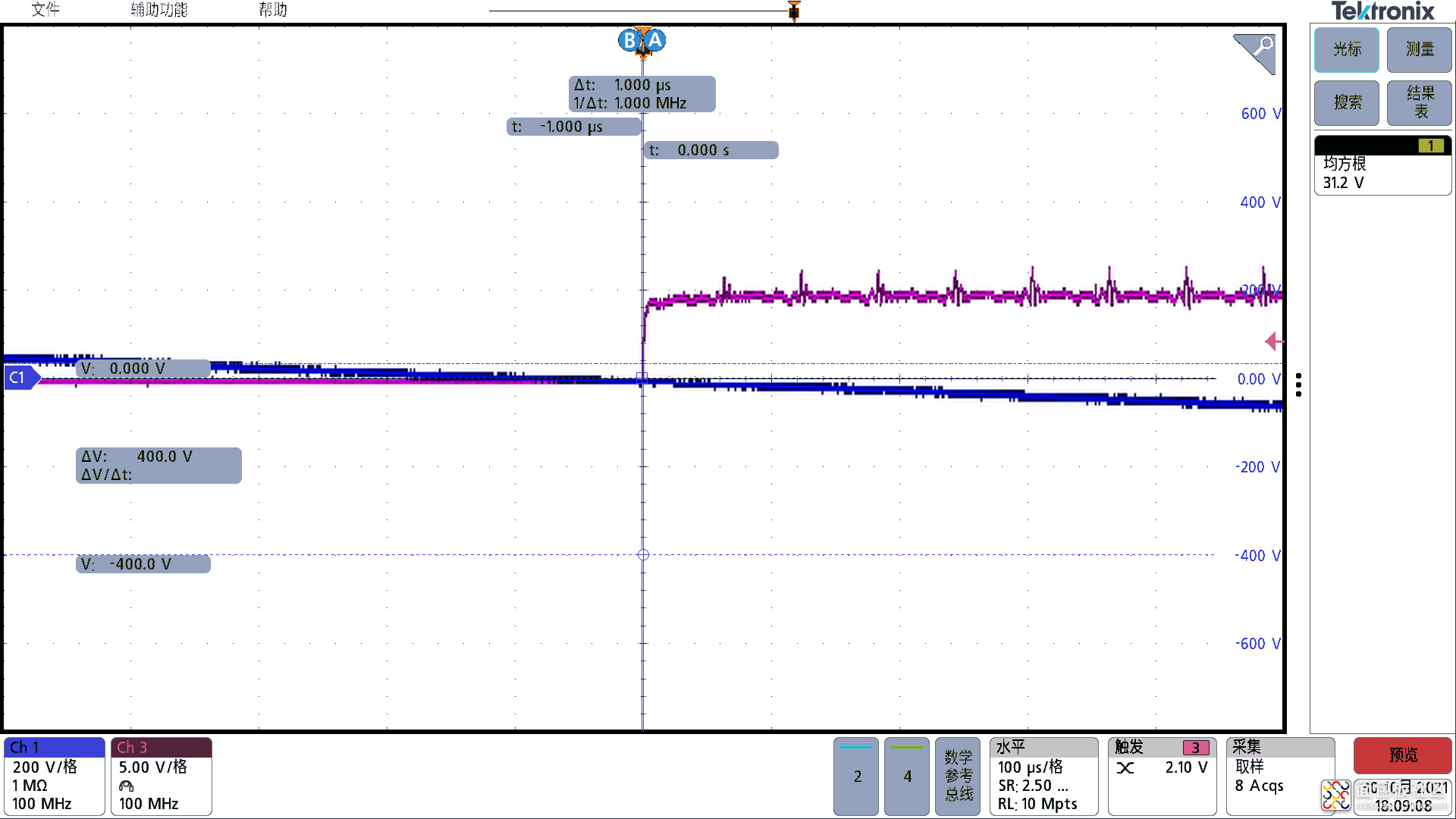Viewport: 1456px width, 819px height.
Task: Click the 测量 measure button
Action: pos(1420,50)
